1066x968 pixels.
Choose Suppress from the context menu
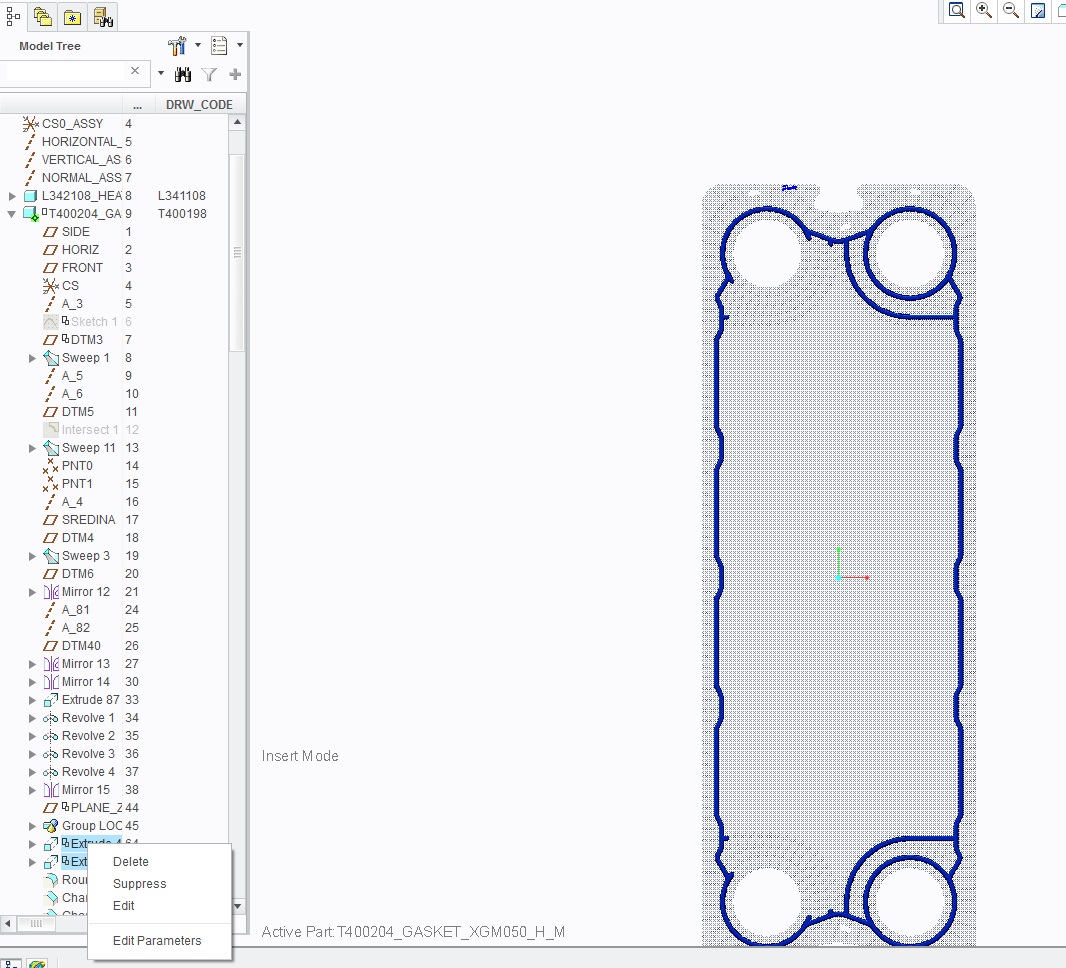click(x=139, y=884)
